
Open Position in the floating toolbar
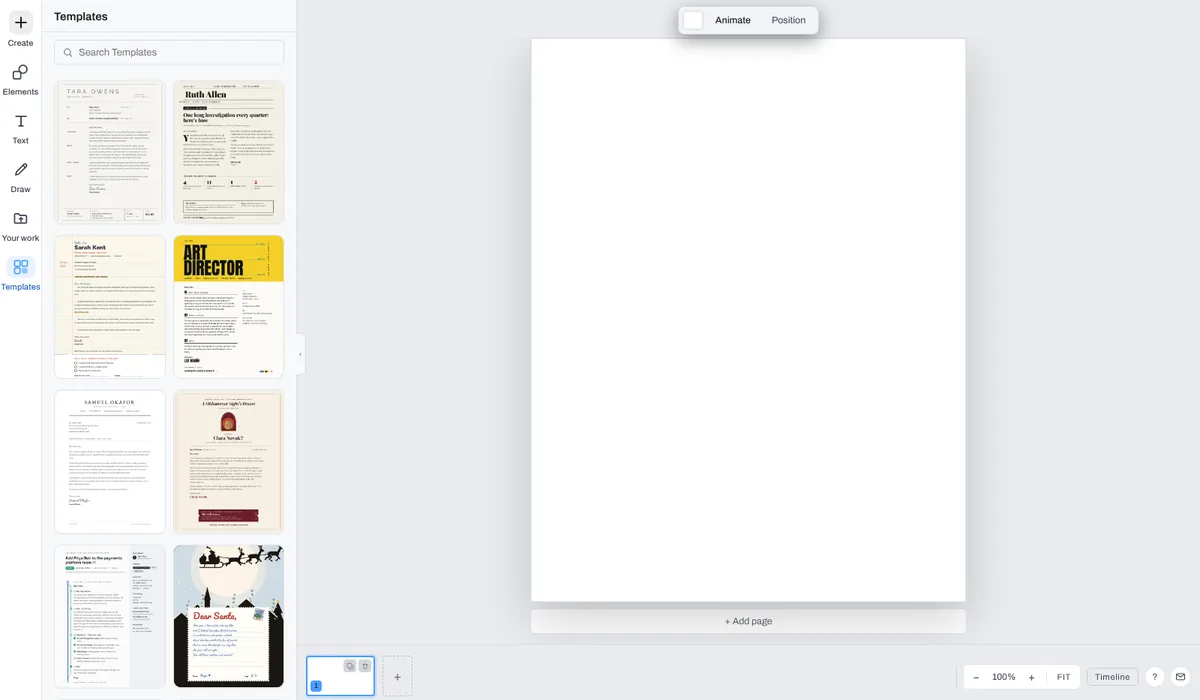pos(788,20)
